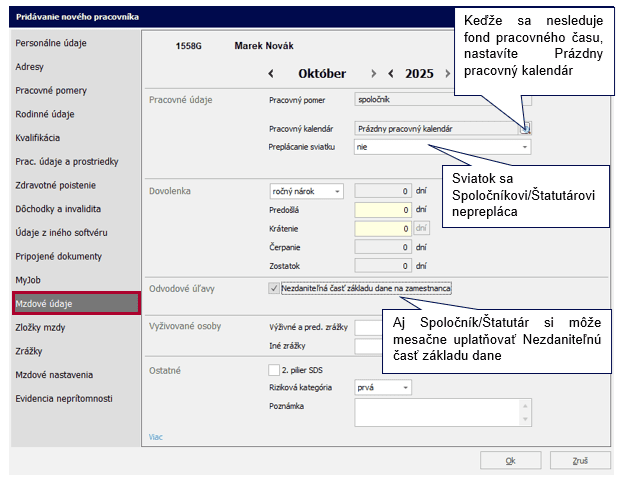Confirm the dialog with Ok
The height and width of the screenshot is (482, 618).
(510, 461)
